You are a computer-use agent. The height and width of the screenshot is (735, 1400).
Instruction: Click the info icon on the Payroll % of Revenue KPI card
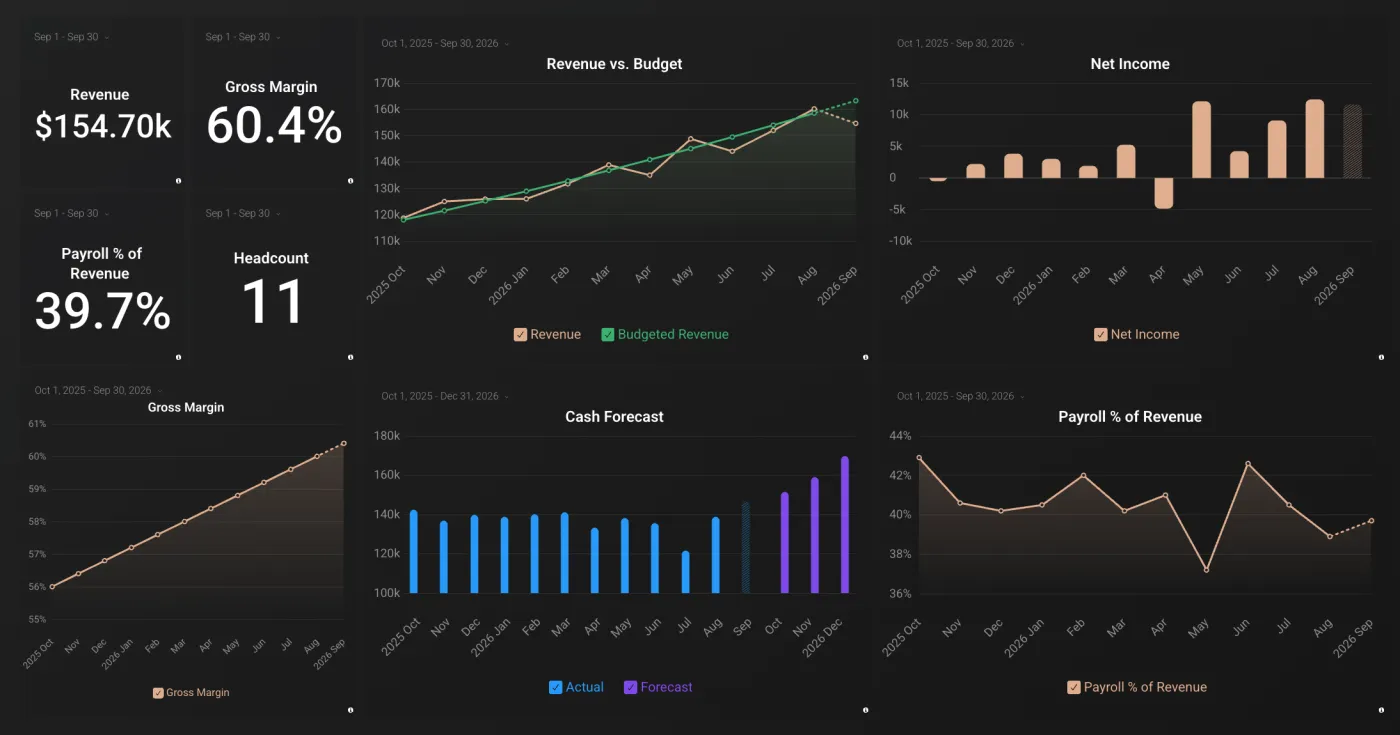click(178, 357)
